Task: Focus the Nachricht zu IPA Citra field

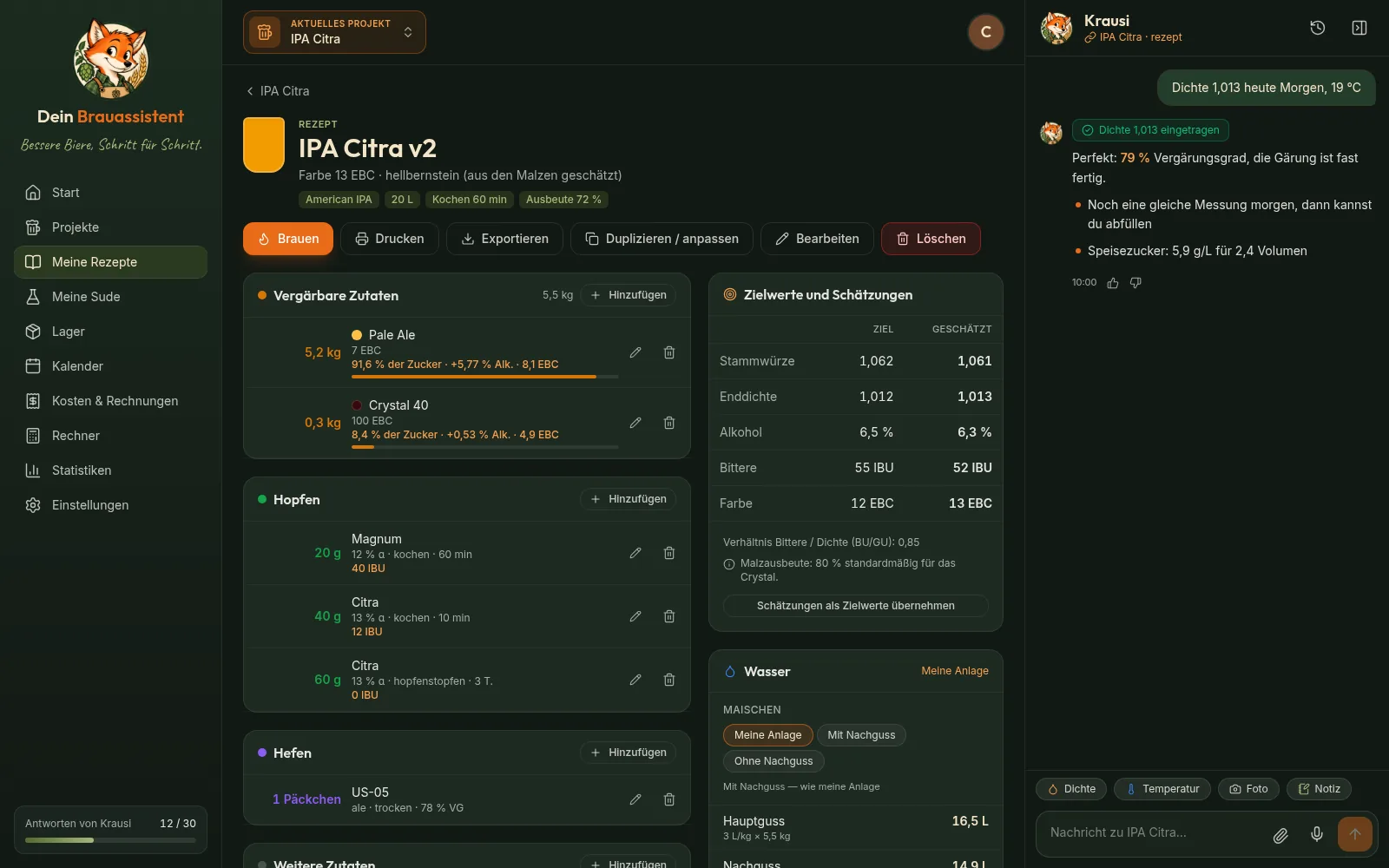Action: 1154,832
